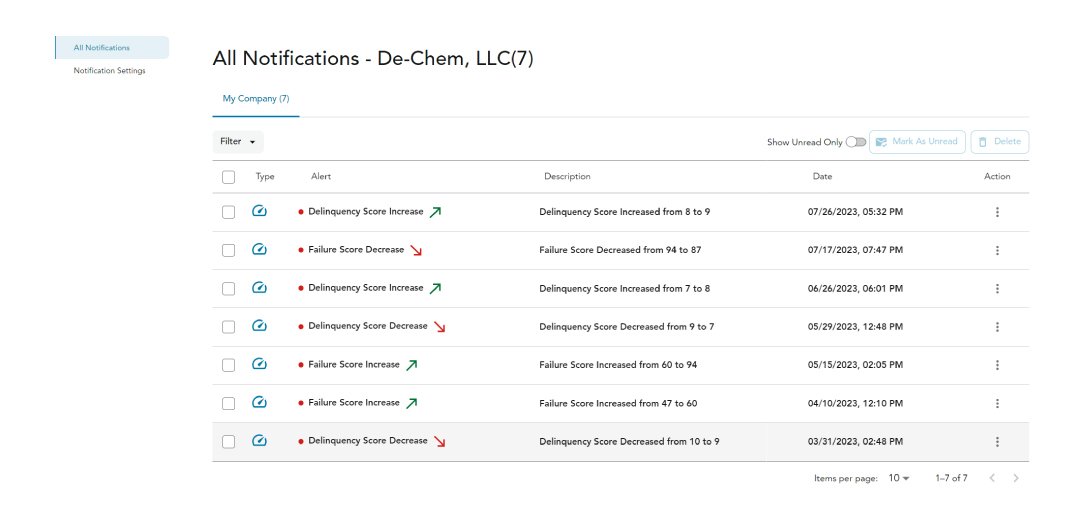The height and width of the screenshot is (522, 1090).
Task: Click gauge type icon in 05/15/2023 row
Action: 259,364
